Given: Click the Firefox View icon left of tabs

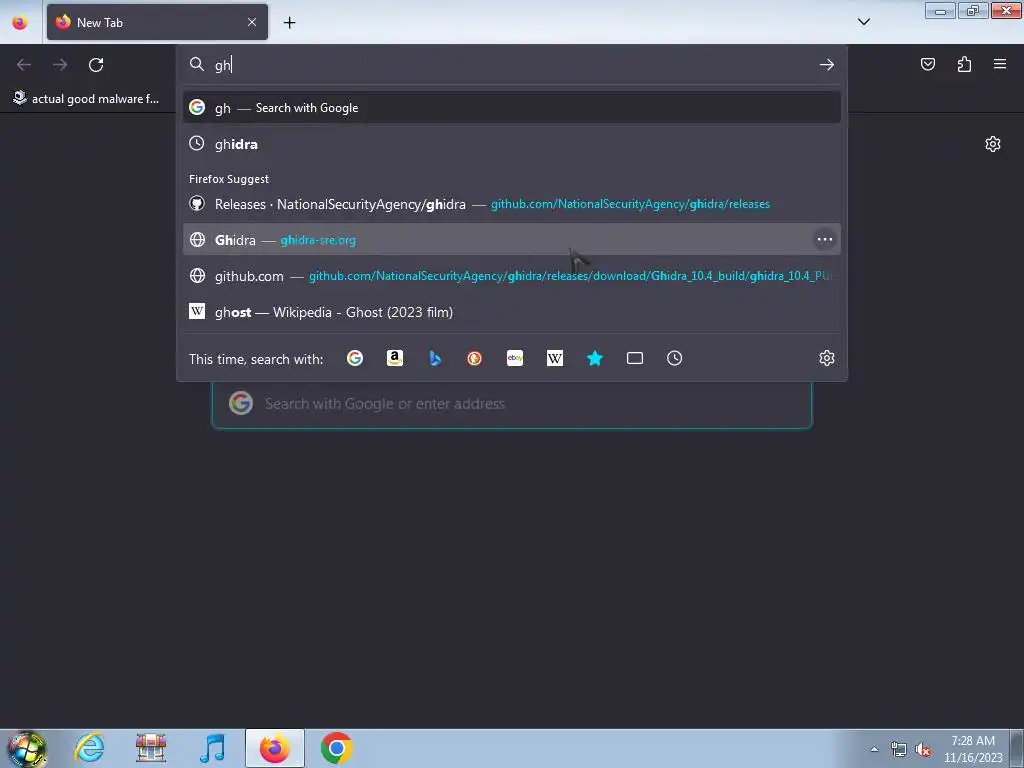Looking at the screenshot, I should pos(20,22).
